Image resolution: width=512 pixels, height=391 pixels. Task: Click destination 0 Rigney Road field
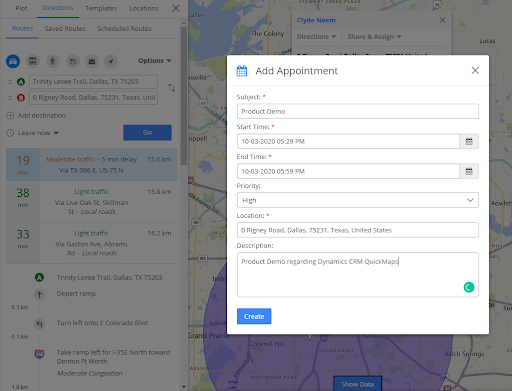93,98
